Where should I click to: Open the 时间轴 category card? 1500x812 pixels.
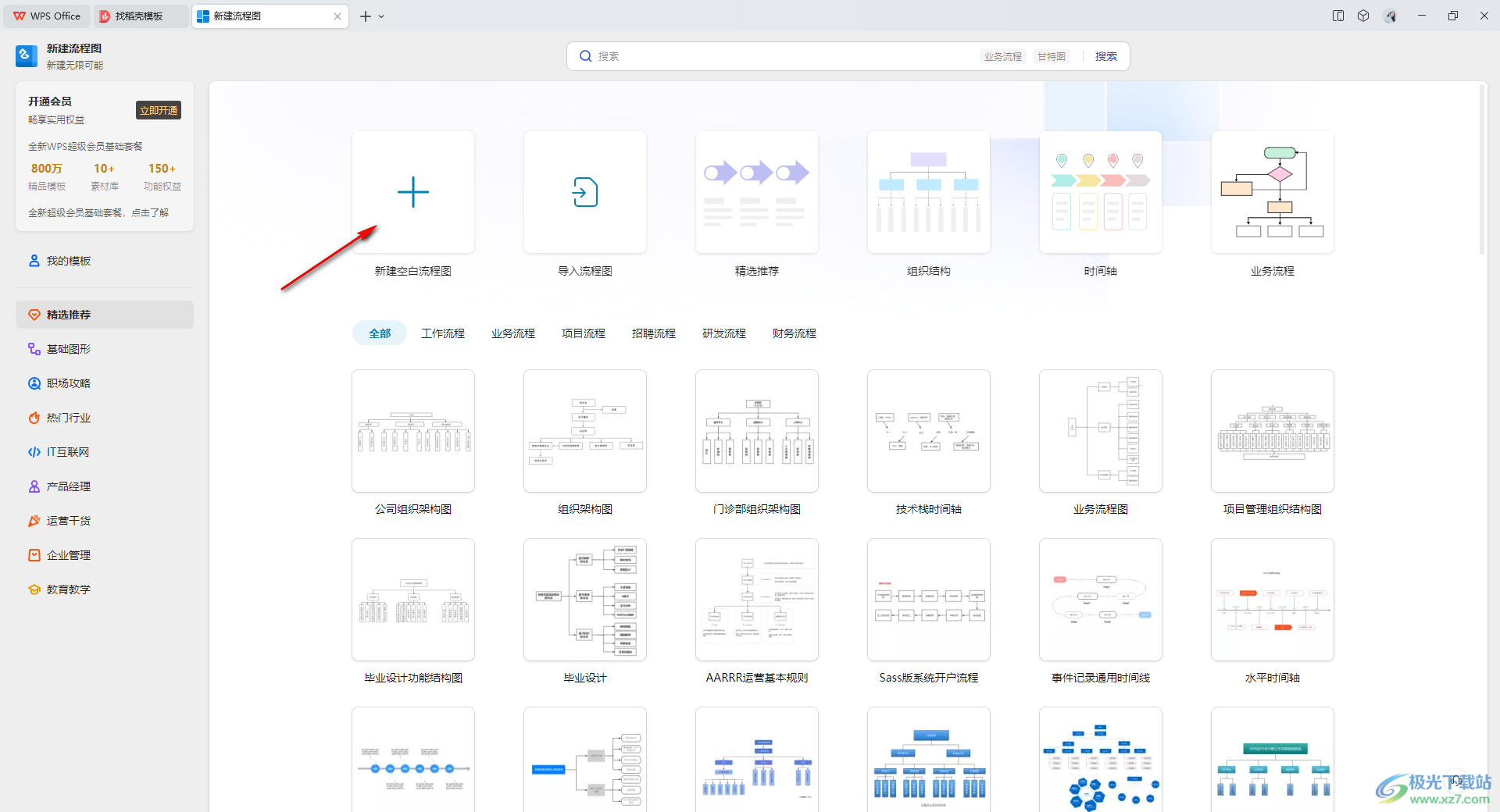point(1101,192)
